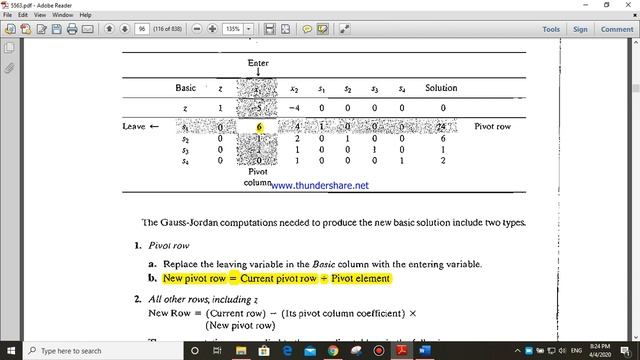Show attachments paperclip panel icon

[x=9, y=68]
